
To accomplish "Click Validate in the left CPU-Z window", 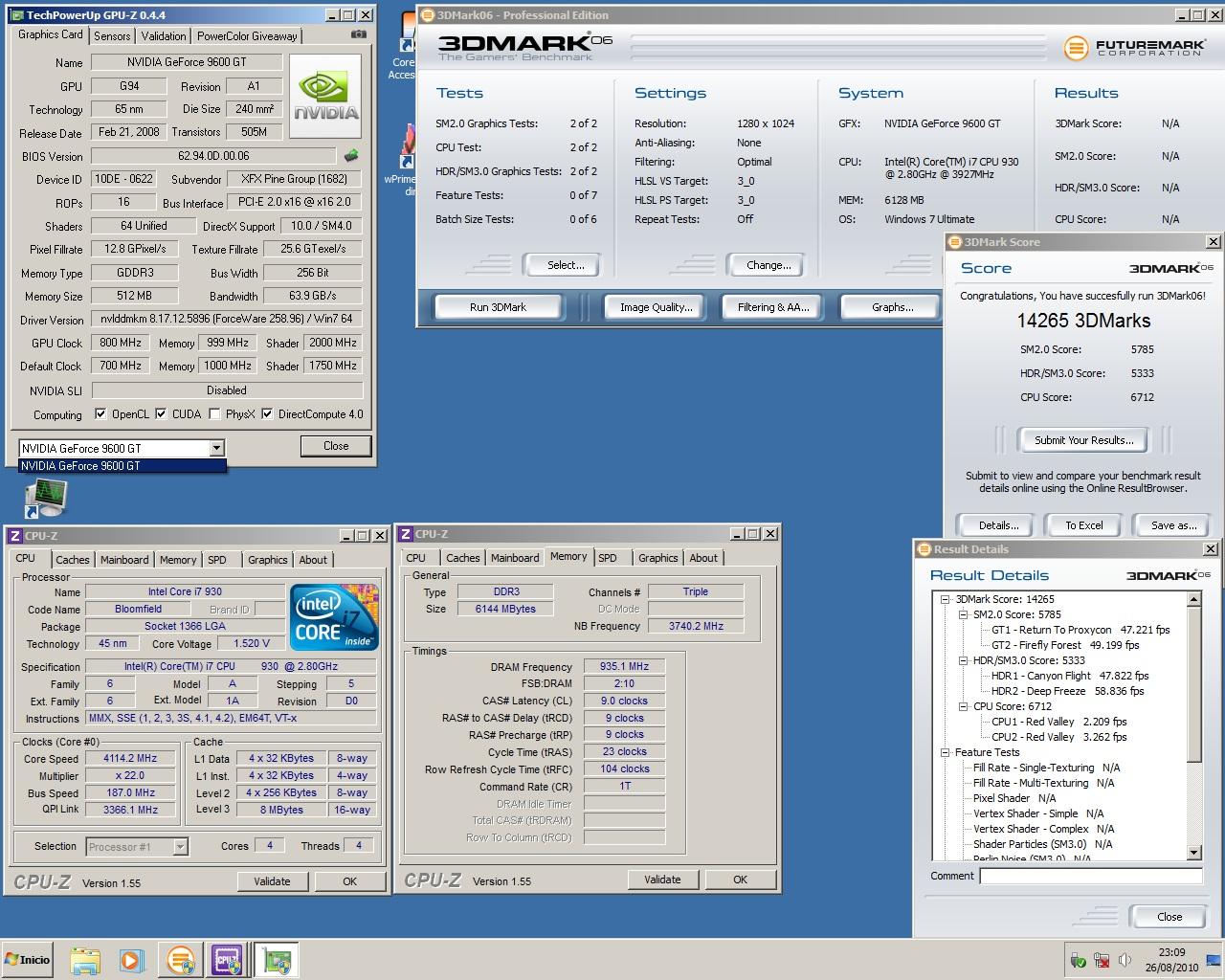I will (272, 881).
